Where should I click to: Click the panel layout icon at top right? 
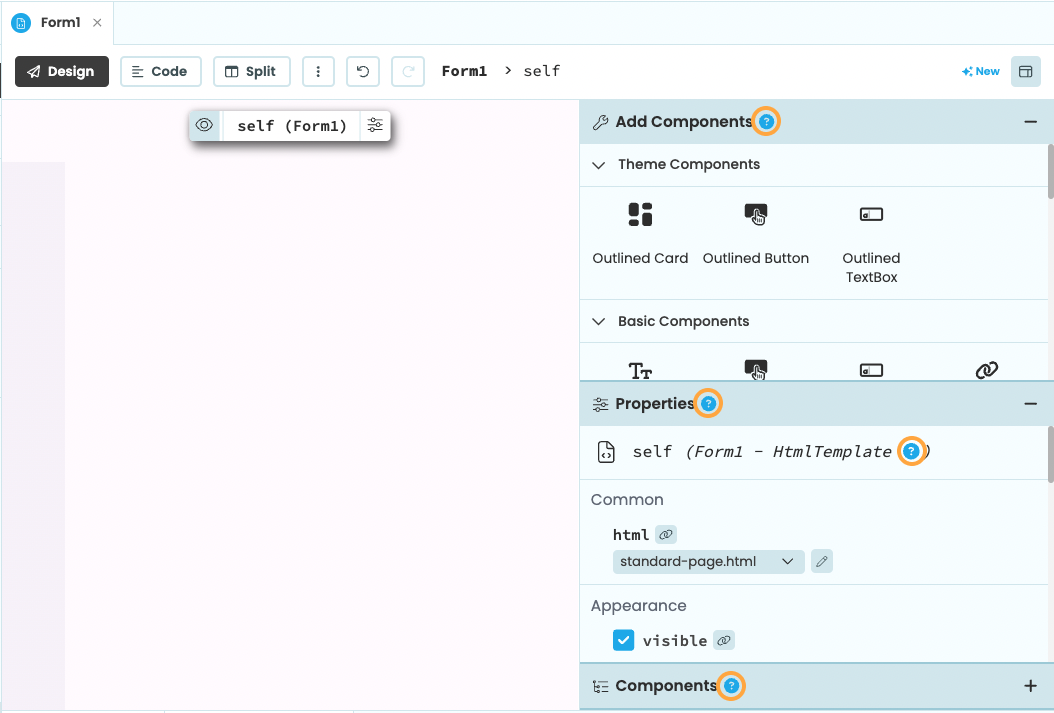click(x=1025, y=71)
